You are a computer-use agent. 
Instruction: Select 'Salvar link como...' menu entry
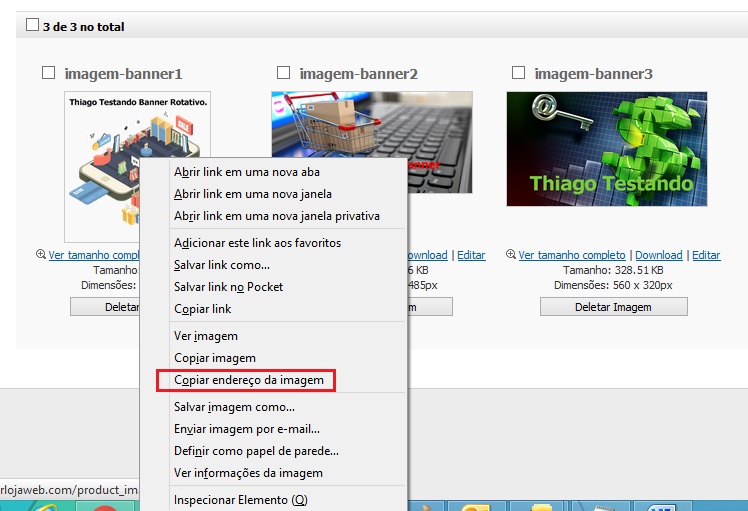click(x=222, y=265)
